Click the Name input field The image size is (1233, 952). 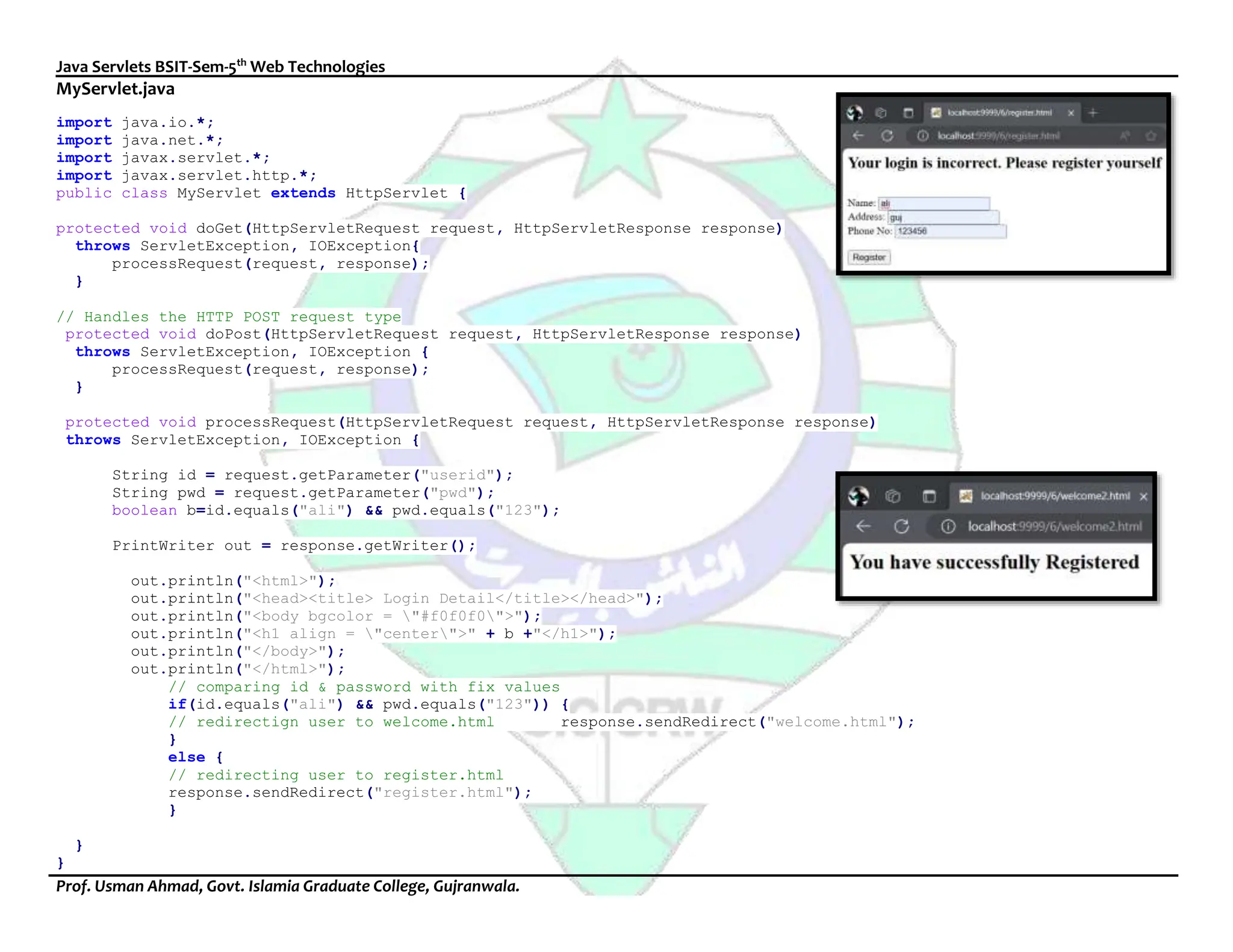934,203
